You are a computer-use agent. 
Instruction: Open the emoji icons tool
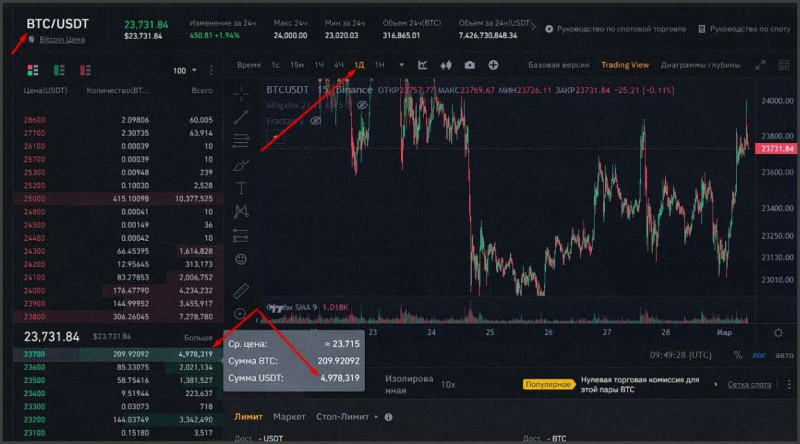(241, 259)
